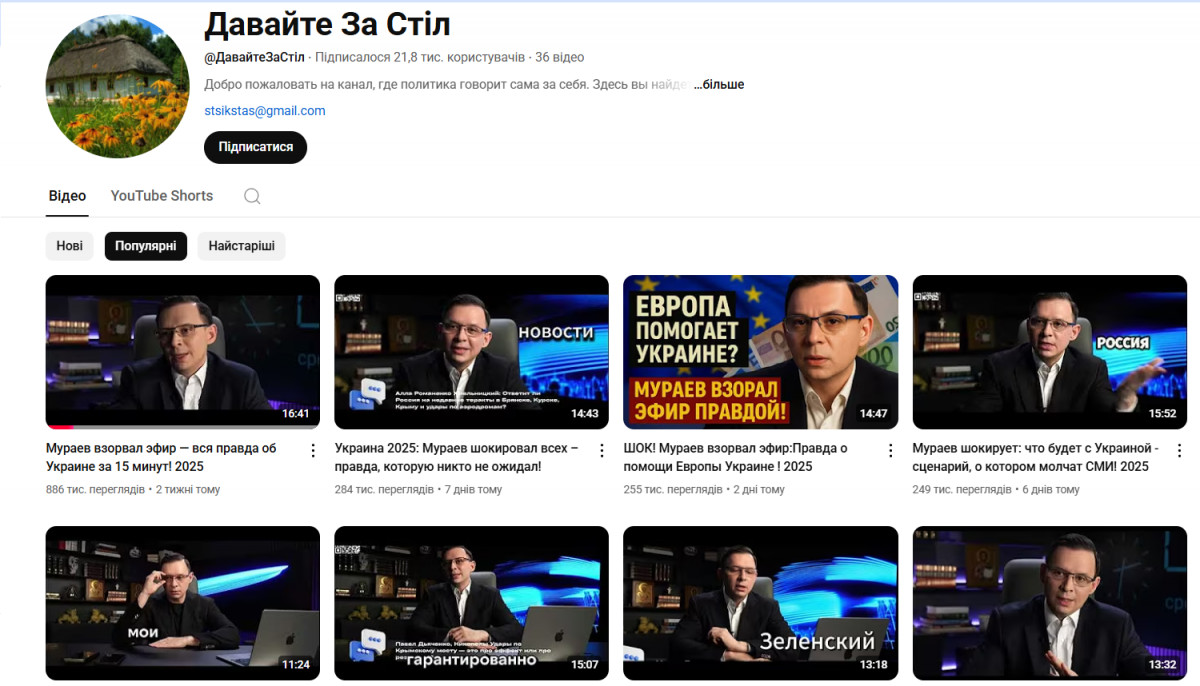The width and height of the screenshot is (1200, 686).
Task: Play the thumbnail with 13:32 duration
Action: click(1050, 603)
